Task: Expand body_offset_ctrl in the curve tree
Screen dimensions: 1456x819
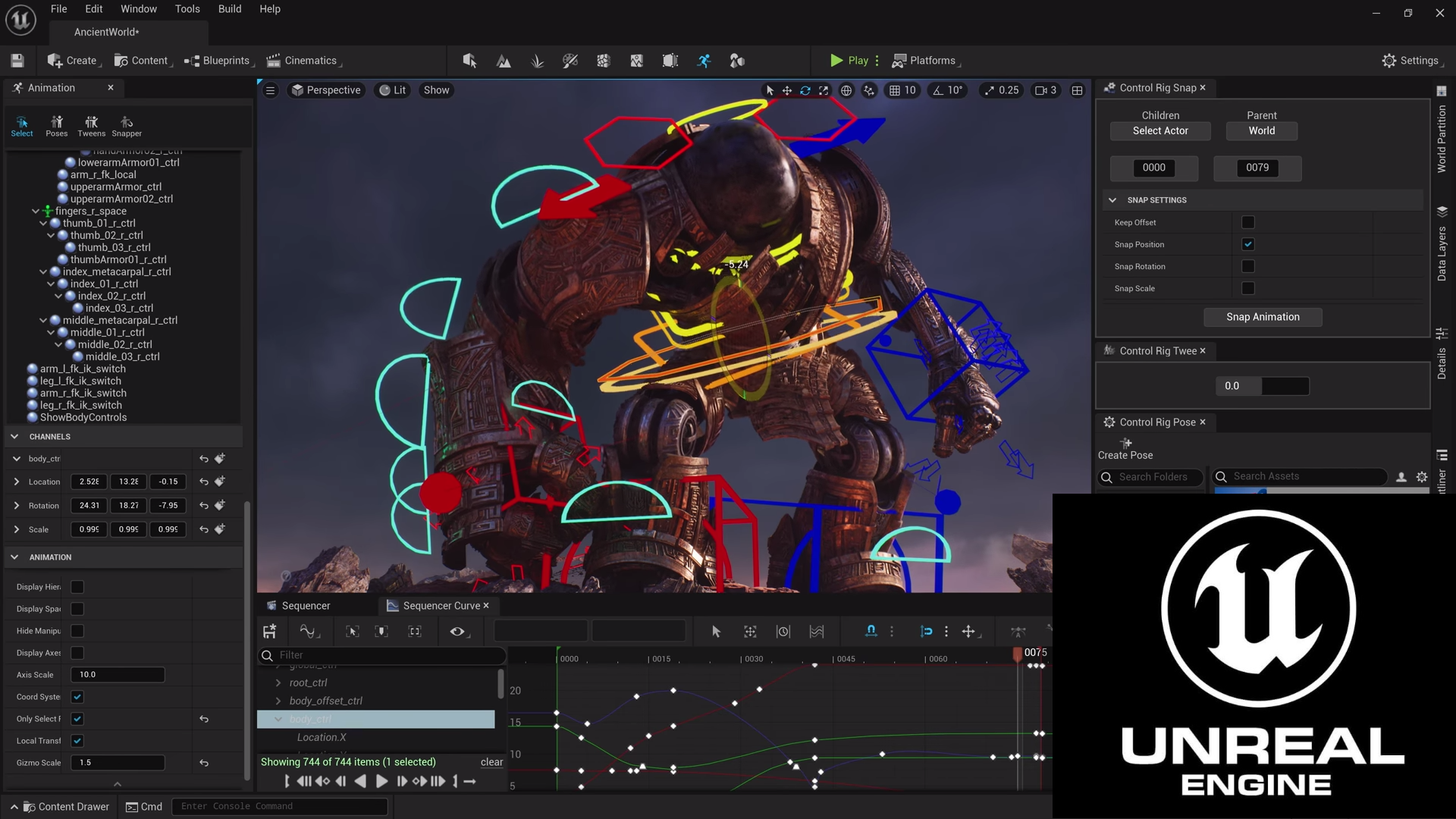Action: pyautogui.click(x=278, y=701)
